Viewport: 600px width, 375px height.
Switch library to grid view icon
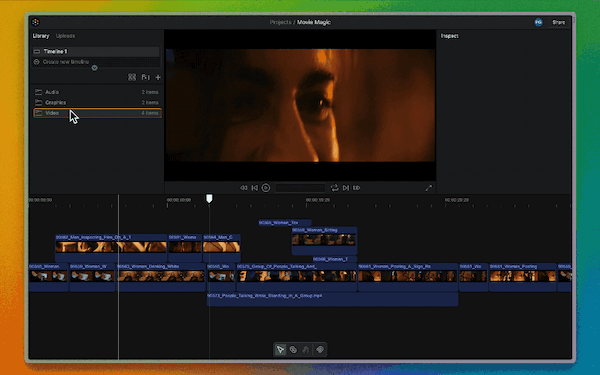[x=132, y=77]
